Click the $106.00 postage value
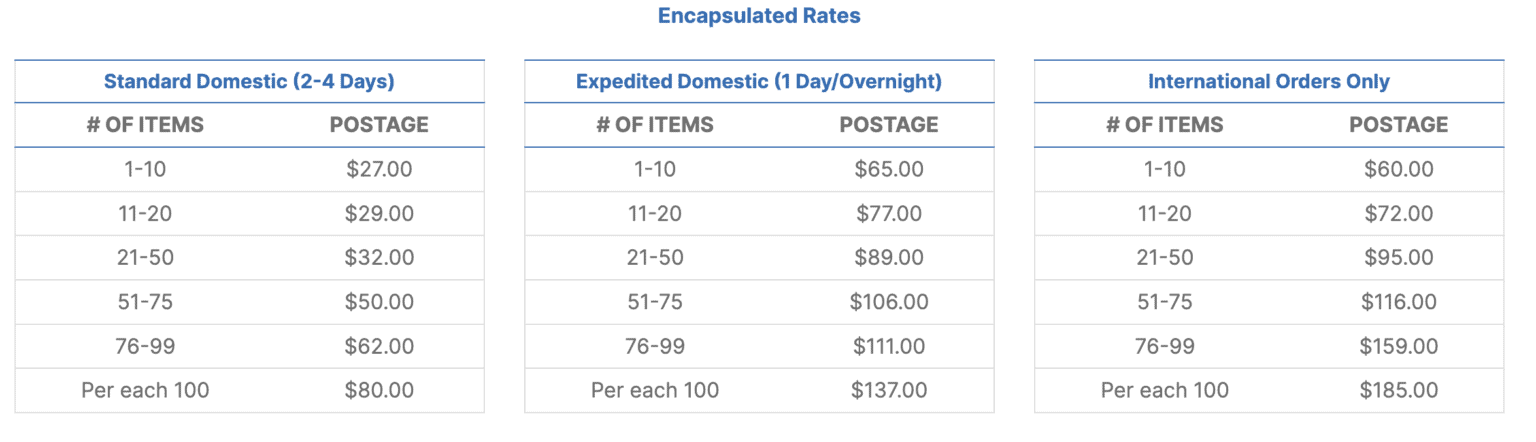Image resolution: width=1536 pixels, height=442 pixels. pyautogui.click(x=889, y=302)
